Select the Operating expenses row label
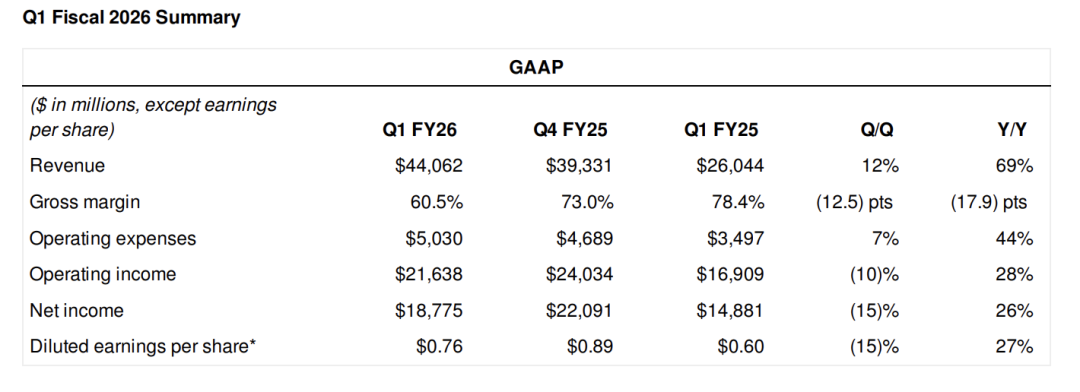The image size is (1080, 392). [113, 239]
